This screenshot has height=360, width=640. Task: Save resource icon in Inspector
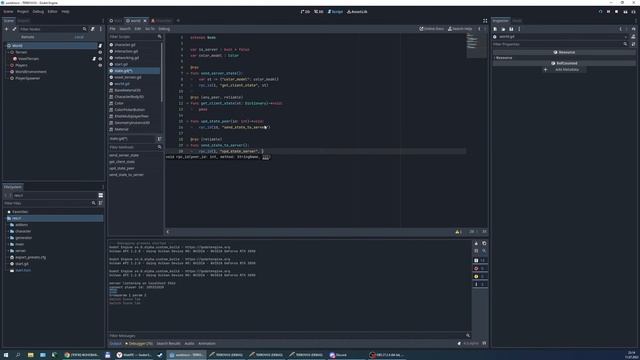click(511, 29)
